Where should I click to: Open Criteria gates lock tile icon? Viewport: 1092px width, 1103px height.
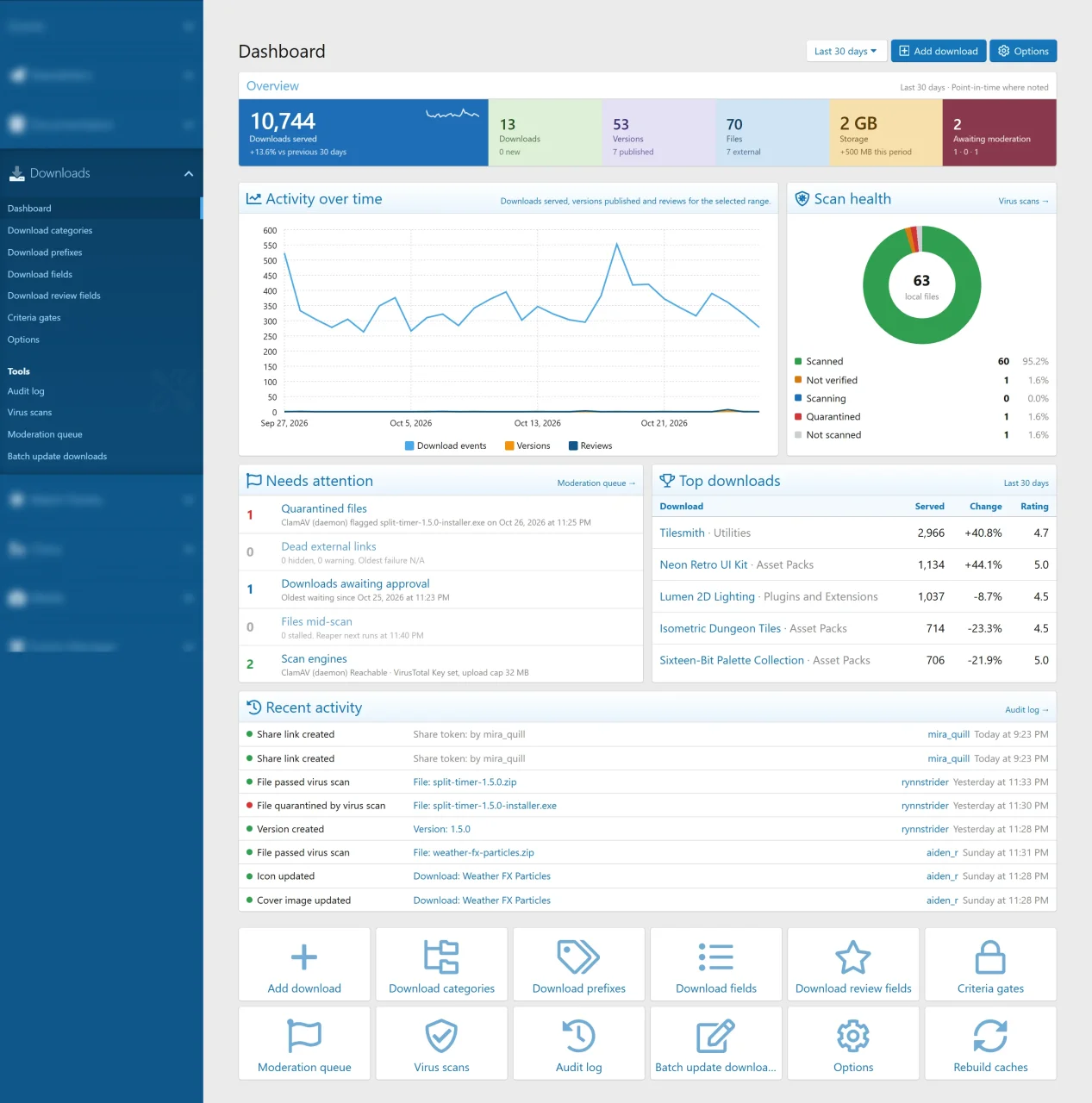(990, 957)
